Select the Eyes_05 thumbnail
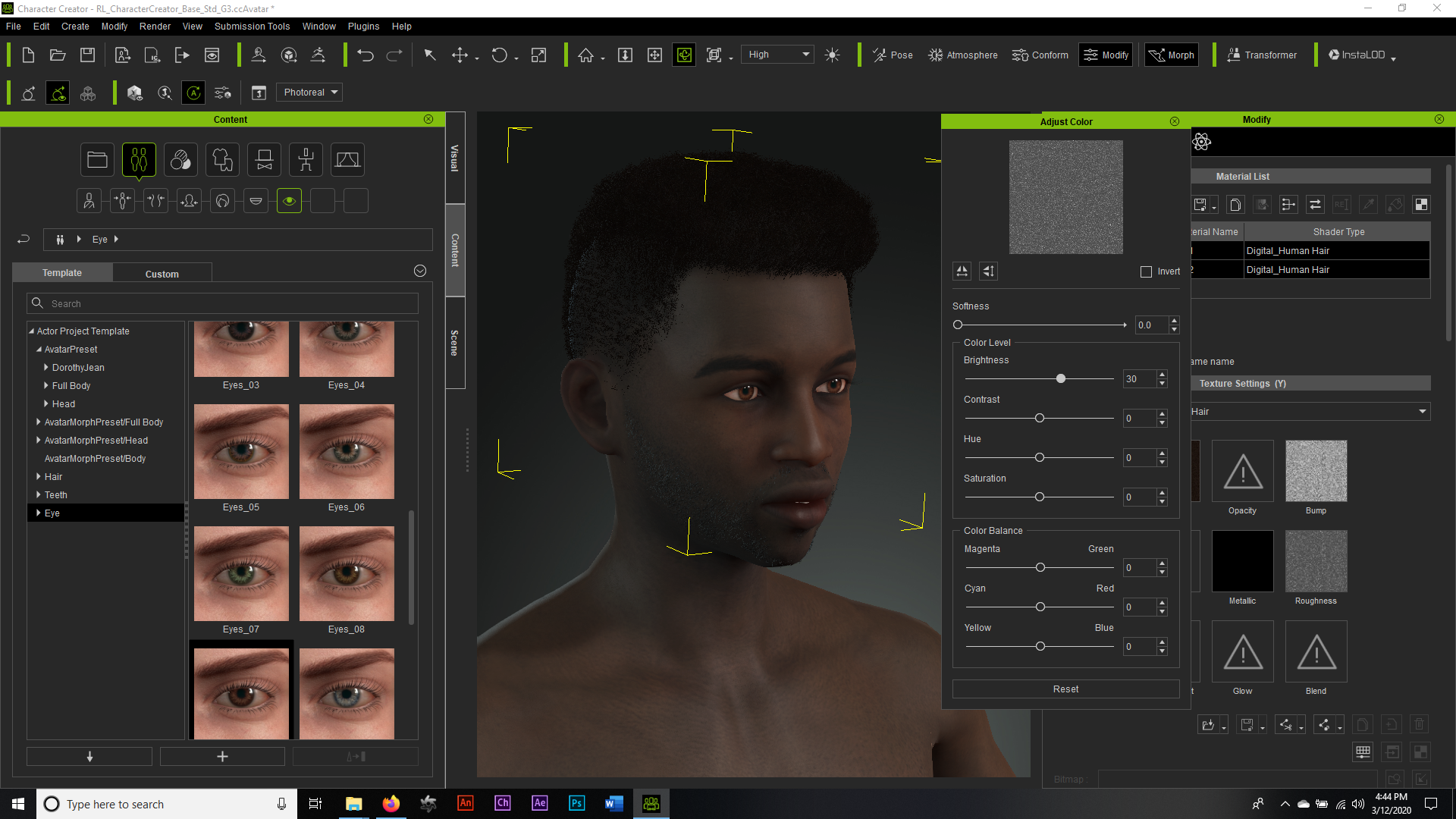Screen dimensions: 1456x819 pos(241,452)
